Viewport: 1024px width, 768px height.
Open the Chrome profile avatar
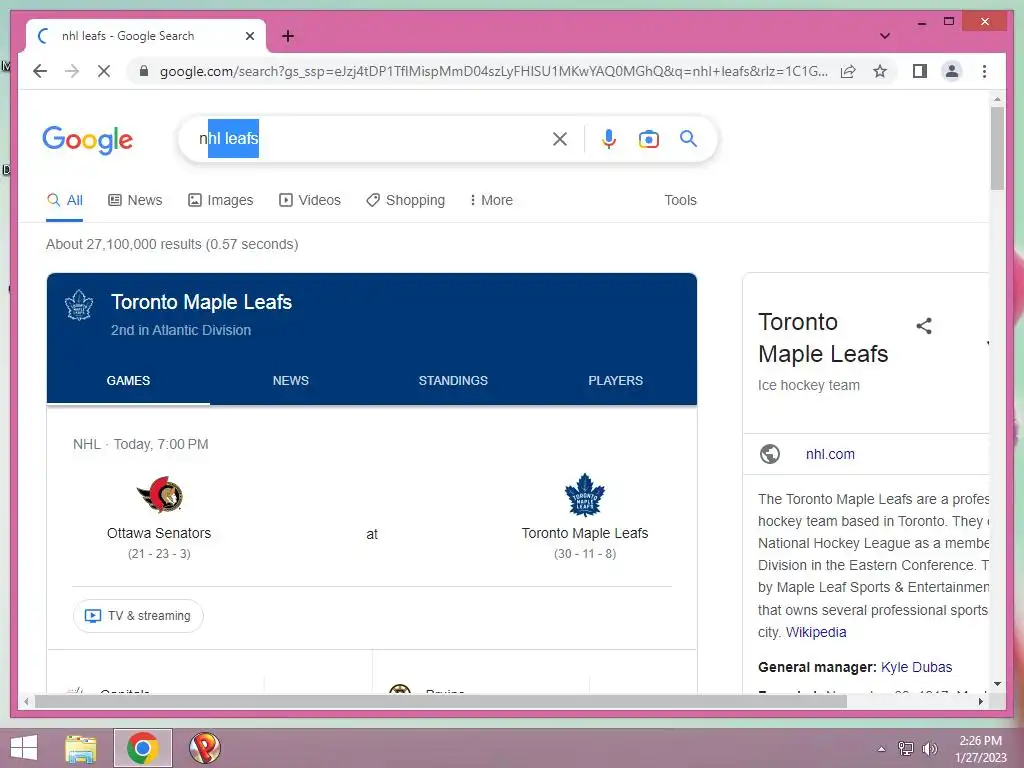tap(952, 71)
